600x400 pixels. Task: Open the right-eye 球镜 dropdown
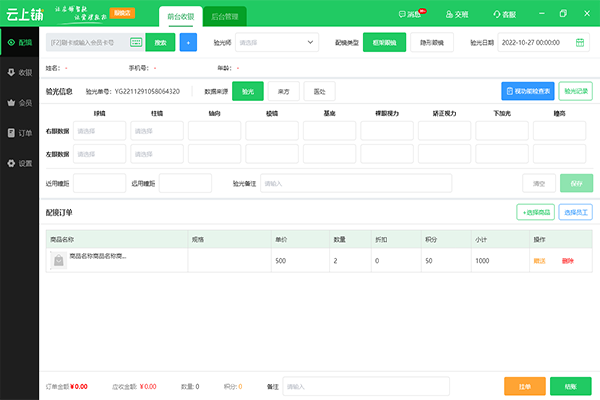coord(100,130)
